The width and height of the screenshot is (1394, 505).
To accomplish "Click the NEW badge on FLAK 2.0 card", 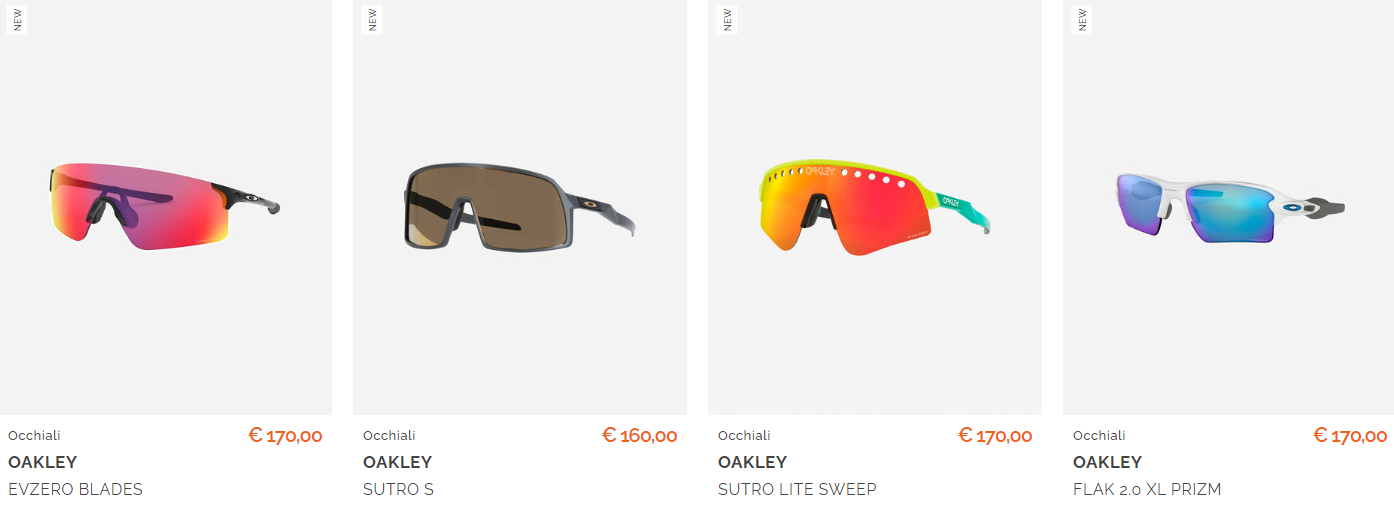I will click(1082, 19).
